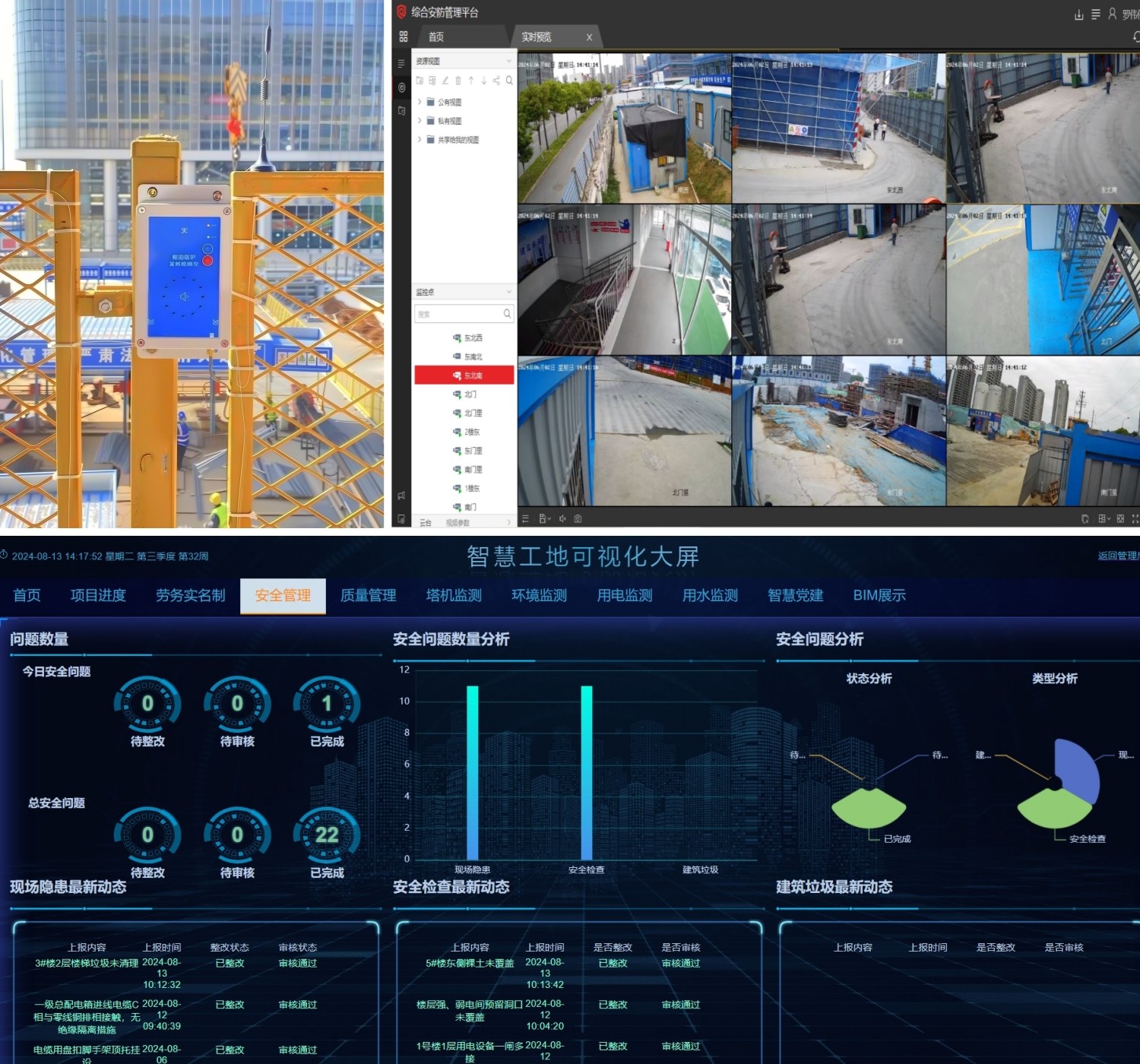
Task: Click the edit pencil icon in resource toolbar
Action: (445, 81)
